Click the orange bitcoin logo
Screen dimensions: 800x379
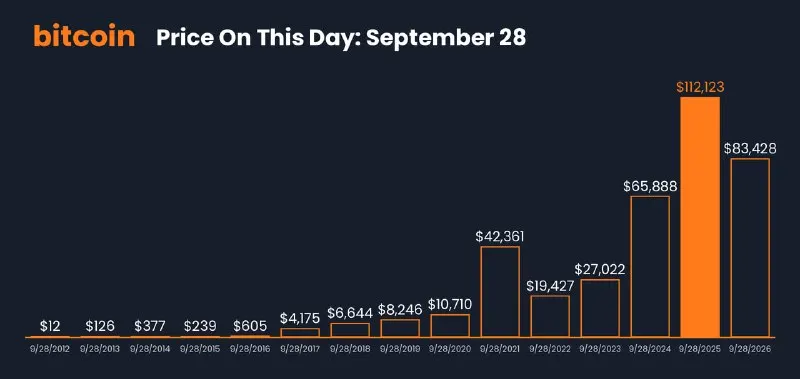(84, 37)
